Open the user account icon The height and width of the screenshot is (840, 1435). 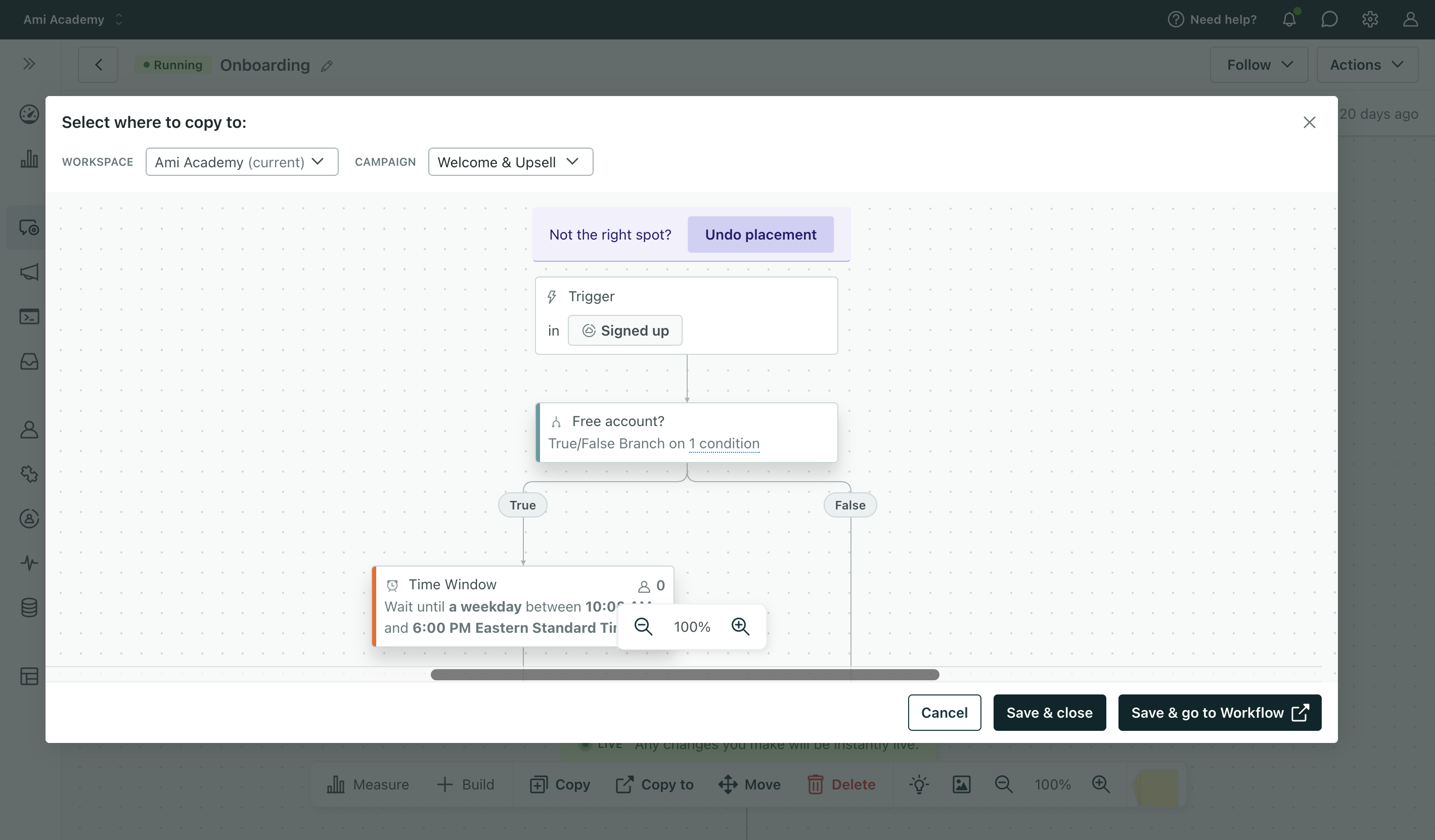click(x=1410, y=19)
